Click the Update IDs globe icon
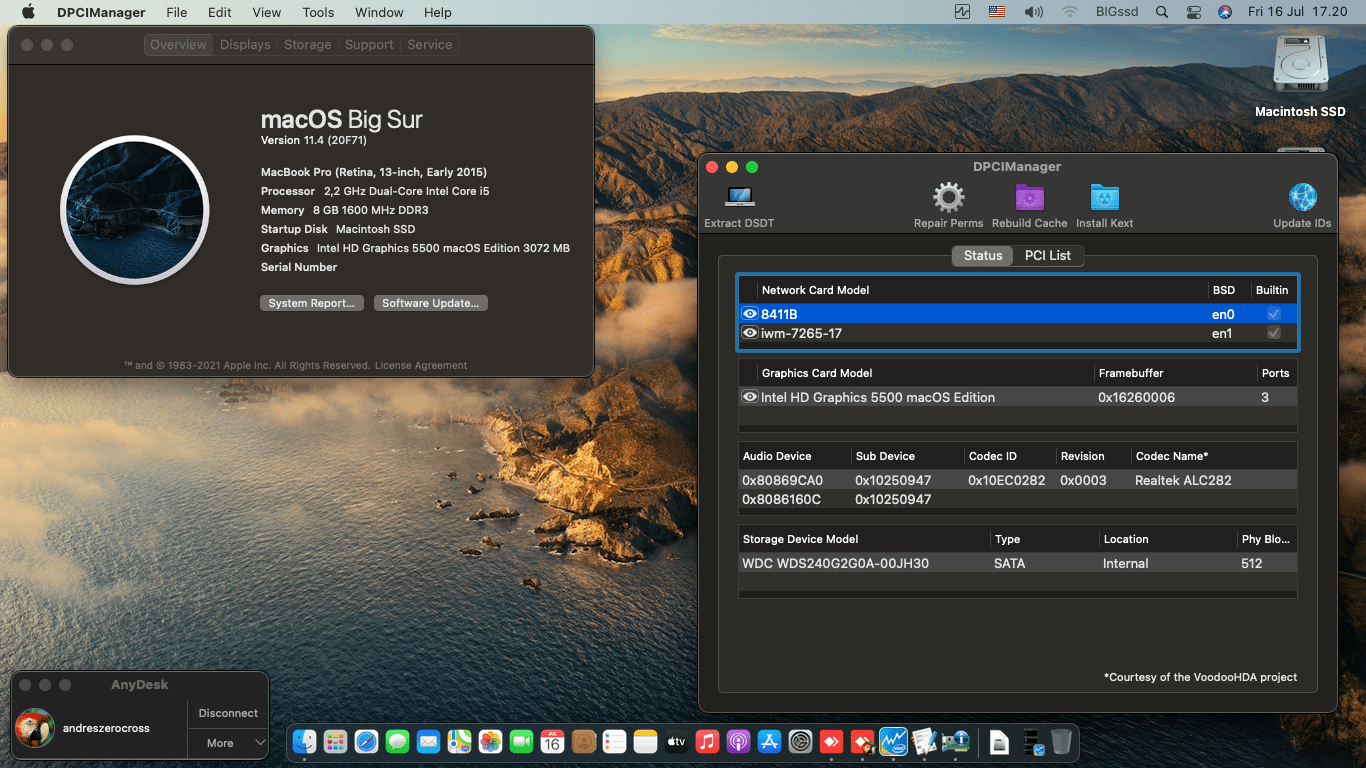This screenshot has height=768, width=1366. [1302, 197]
